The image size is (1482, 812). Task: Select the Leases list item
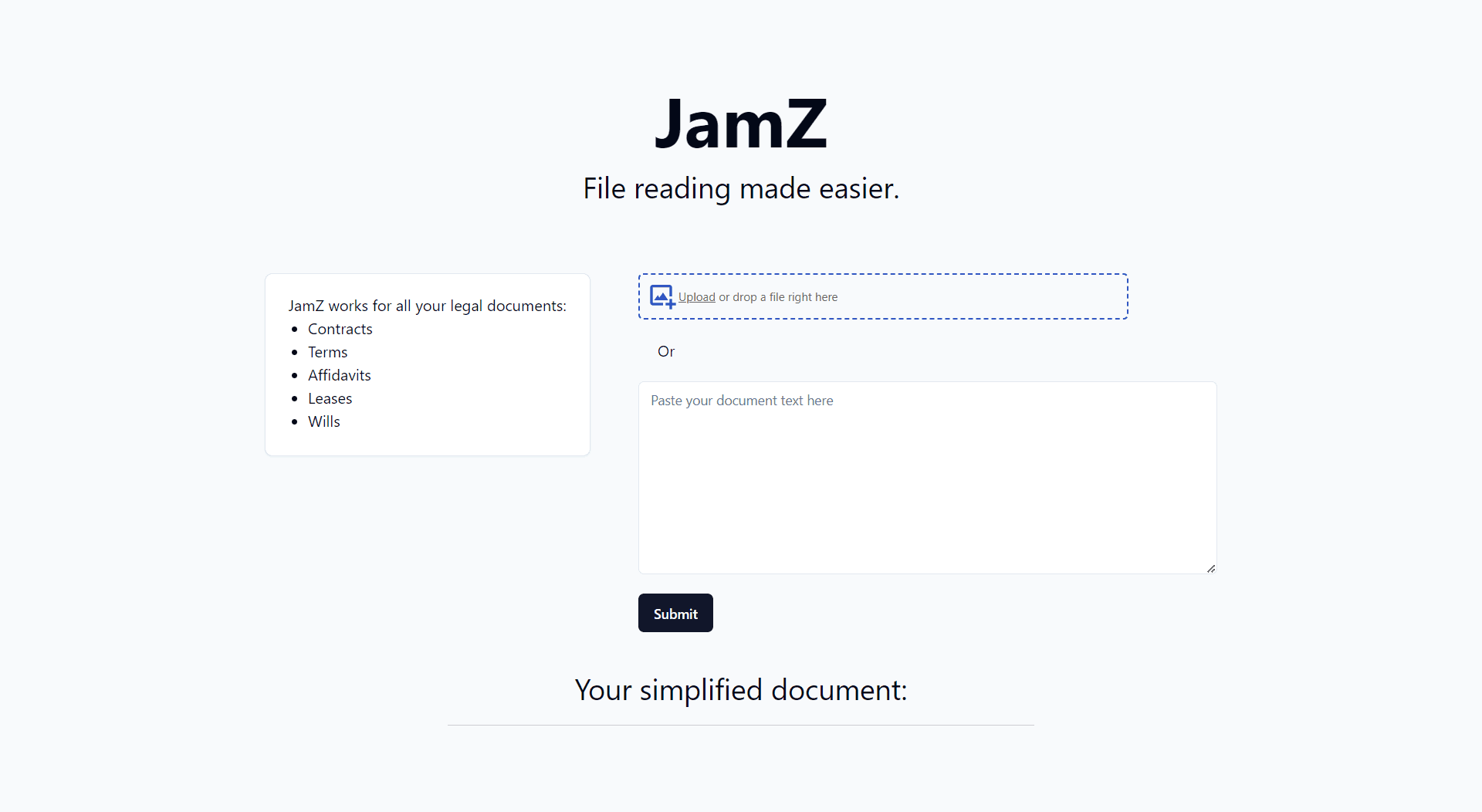[x=330, y=398]
